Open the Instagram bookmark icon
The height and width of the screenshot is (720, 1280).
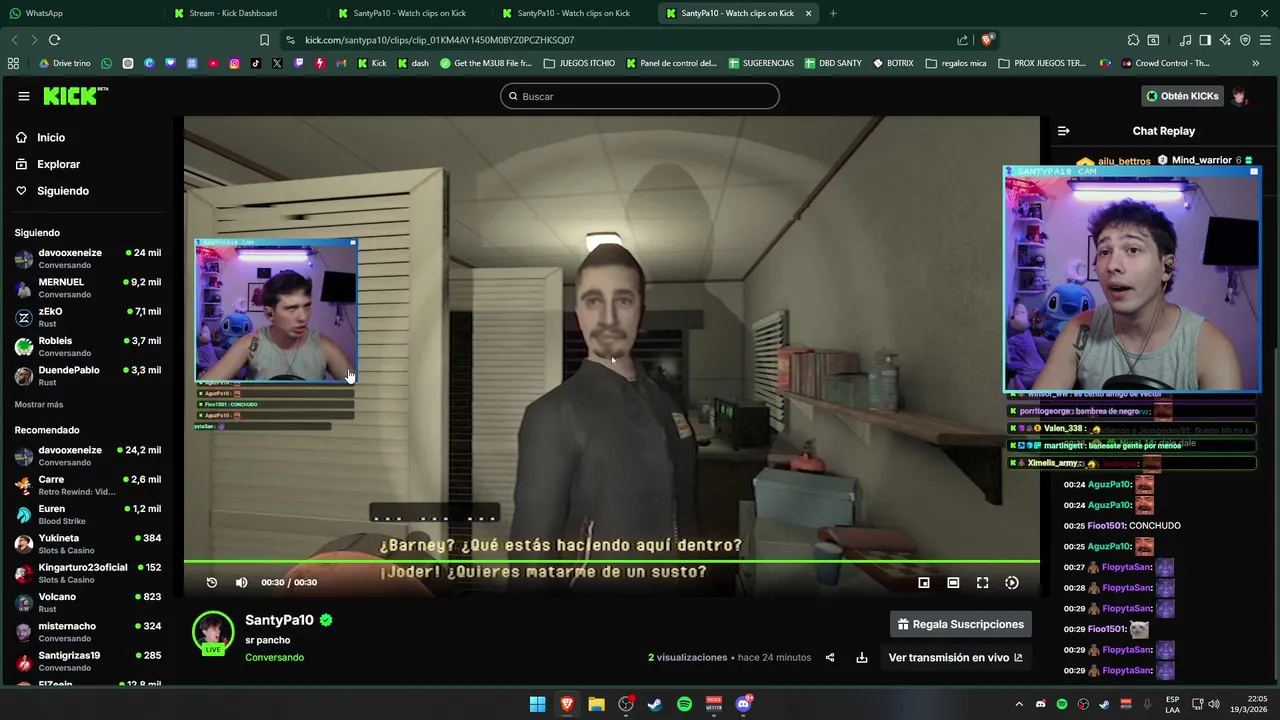coord(234,63)
